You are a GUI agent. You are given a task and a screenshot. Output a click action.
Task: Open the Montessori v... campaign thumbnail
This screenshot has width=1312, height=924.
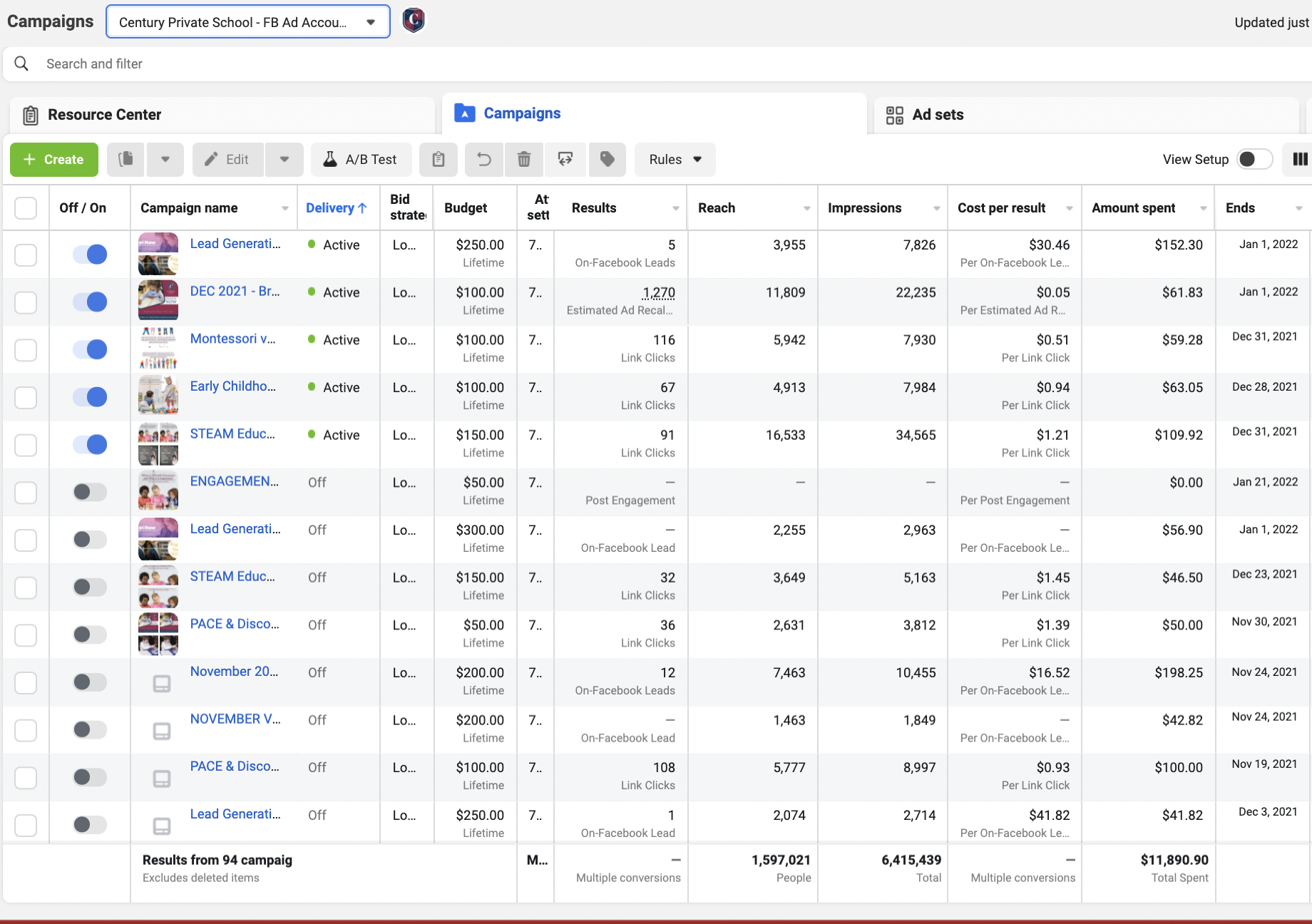click(158, 347)
